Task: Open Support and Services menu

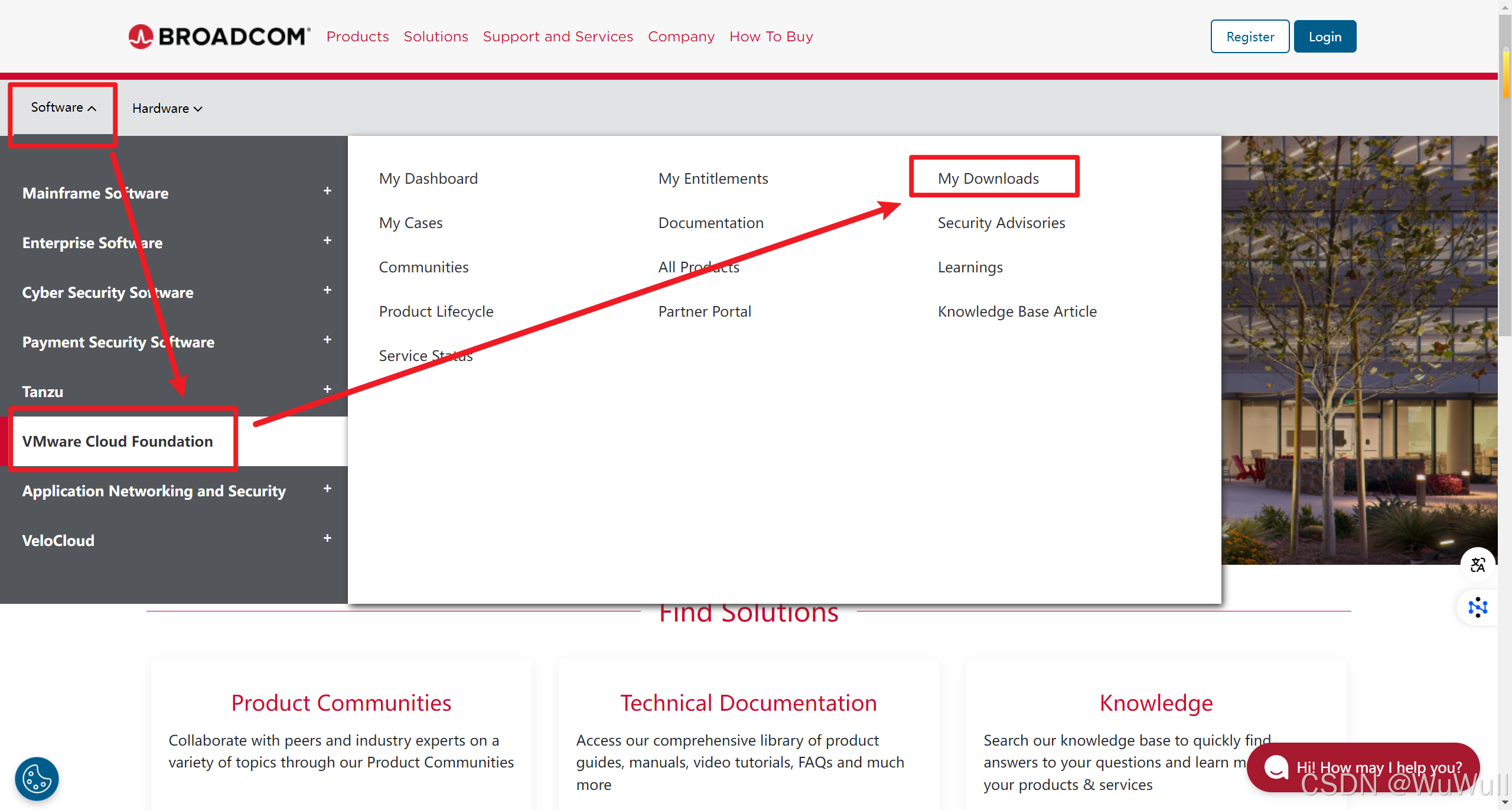Action: point(558,37)
